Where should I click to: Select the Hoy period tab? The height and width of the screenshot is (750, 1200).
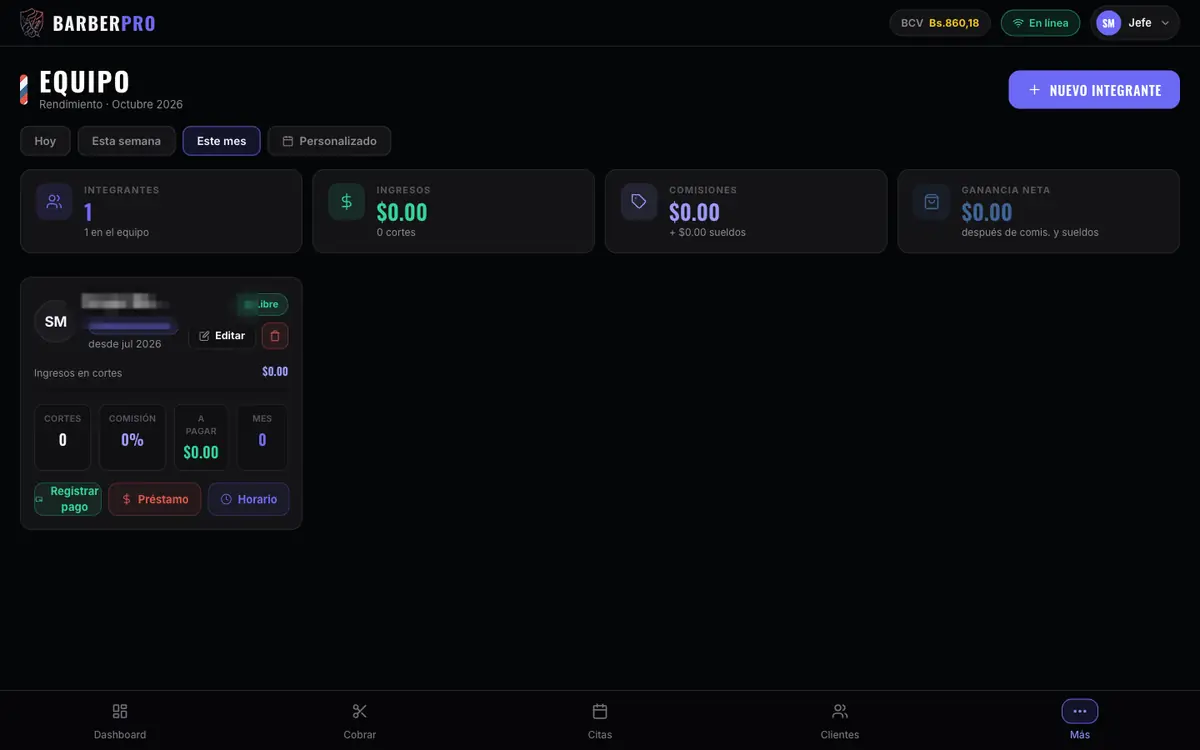45,141
